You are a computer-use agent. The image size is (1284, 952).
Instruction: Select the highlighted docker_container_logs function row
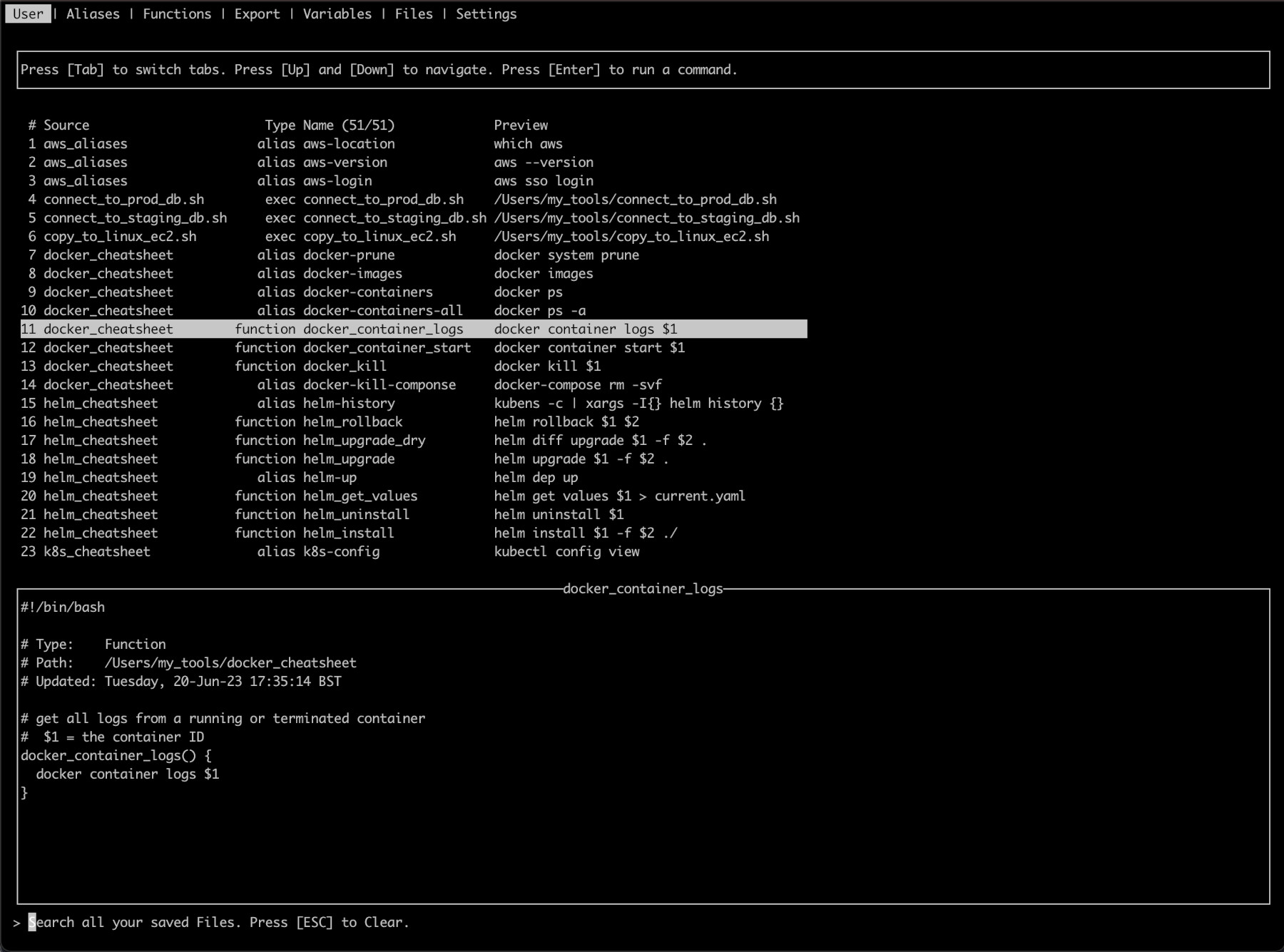pos(383,329)
